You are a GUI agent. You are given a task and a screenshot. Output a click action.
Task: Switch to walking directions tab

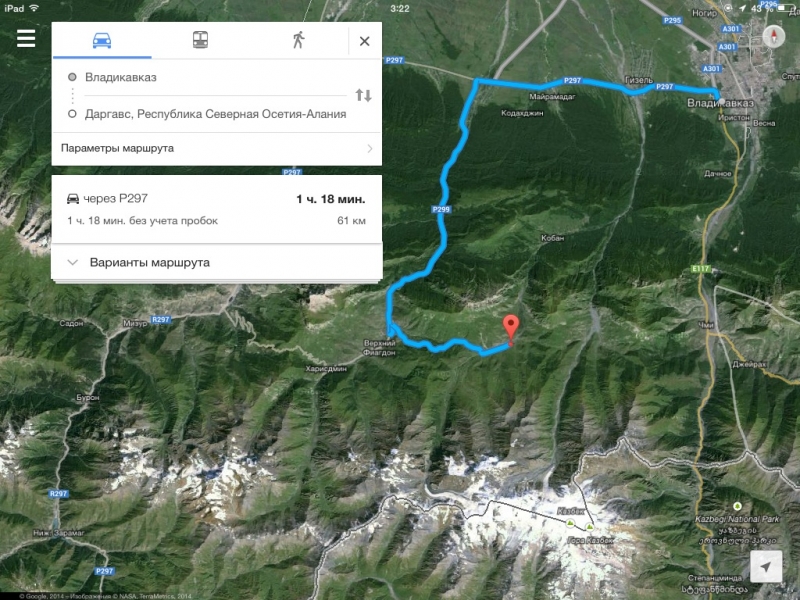pos(299,40)
